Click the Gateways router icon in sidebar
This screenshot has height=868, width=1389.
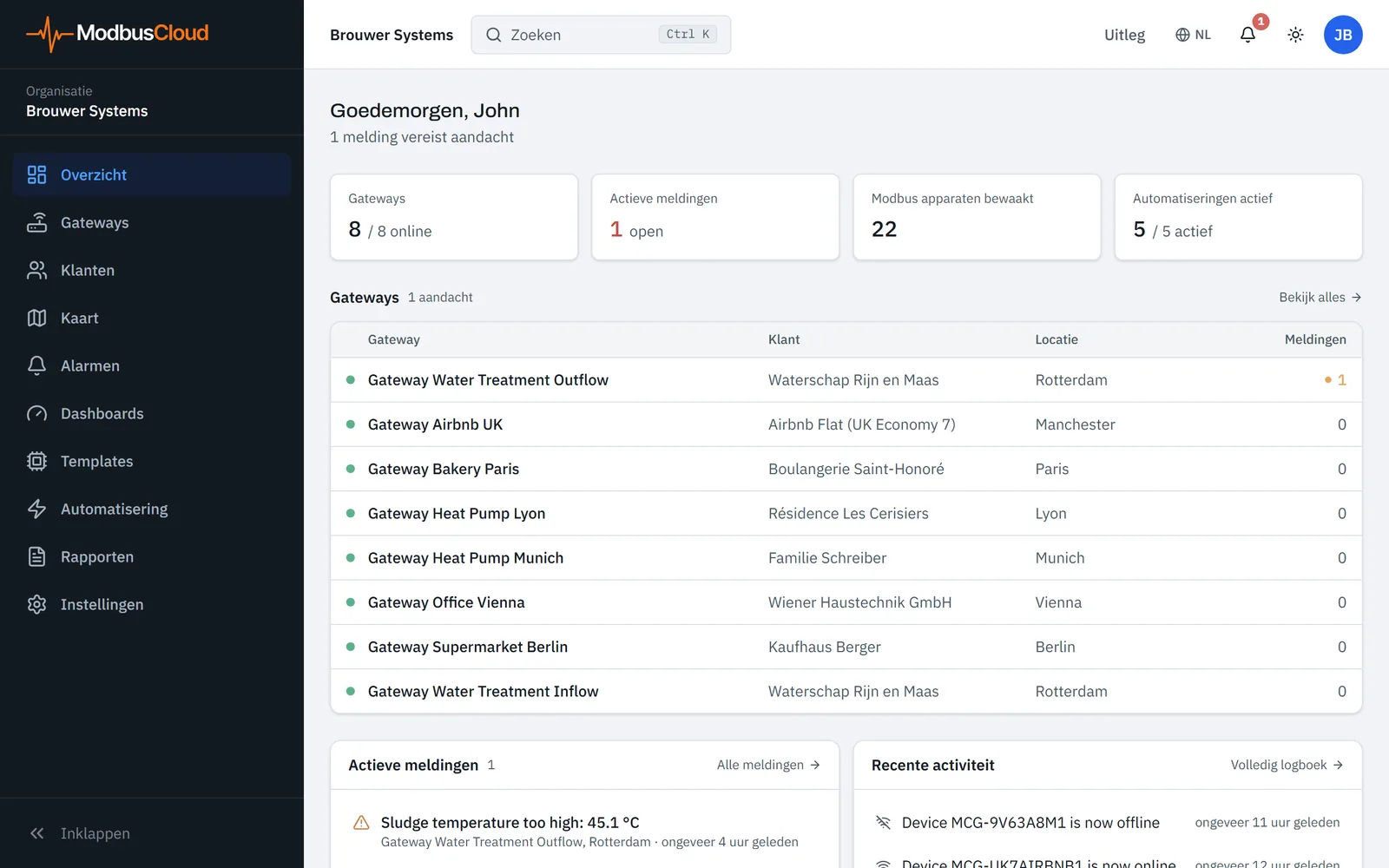tap(36, 222)
